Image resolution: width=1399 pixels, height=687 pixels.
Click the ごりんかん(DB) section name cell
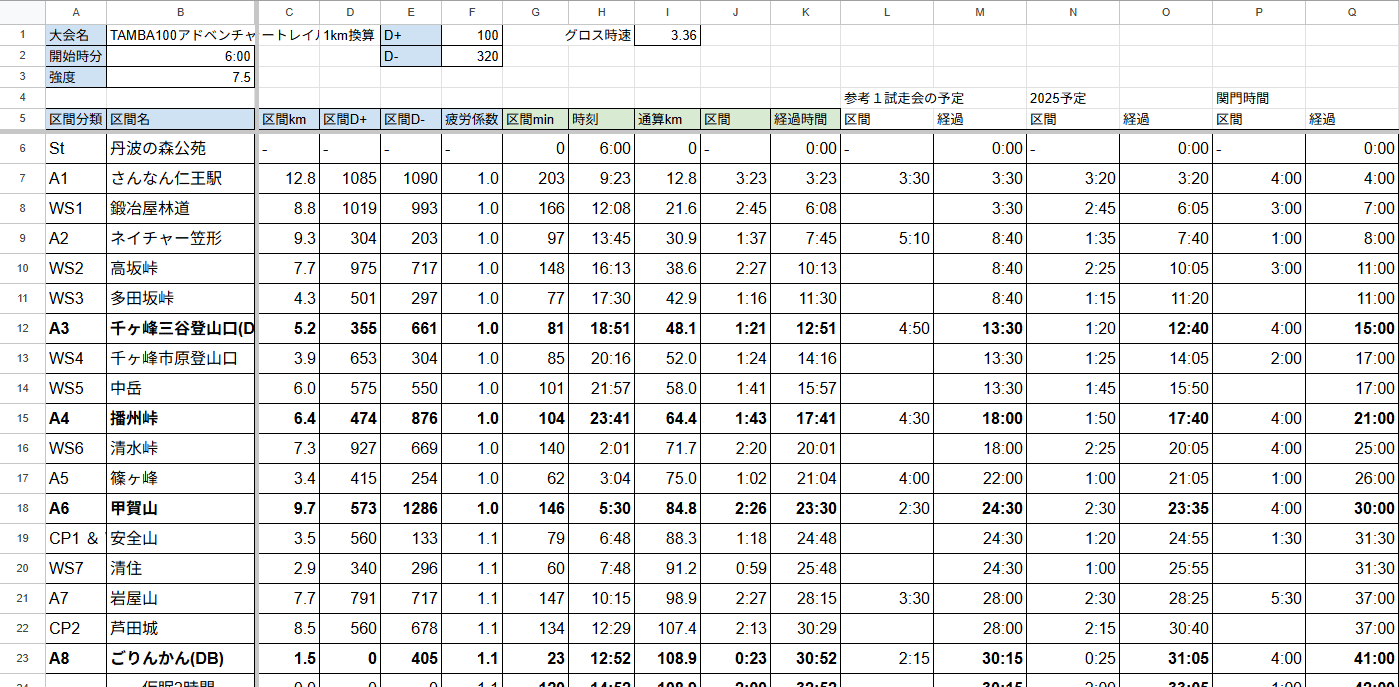coord(181,658)
